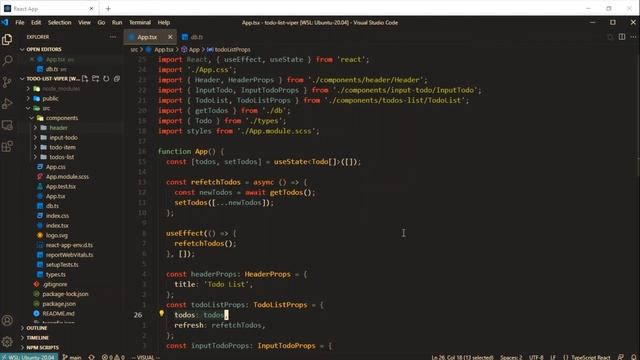The image size is (640, 360).
Task: Expand the todo-item folder
Action: tap(62, 147)
